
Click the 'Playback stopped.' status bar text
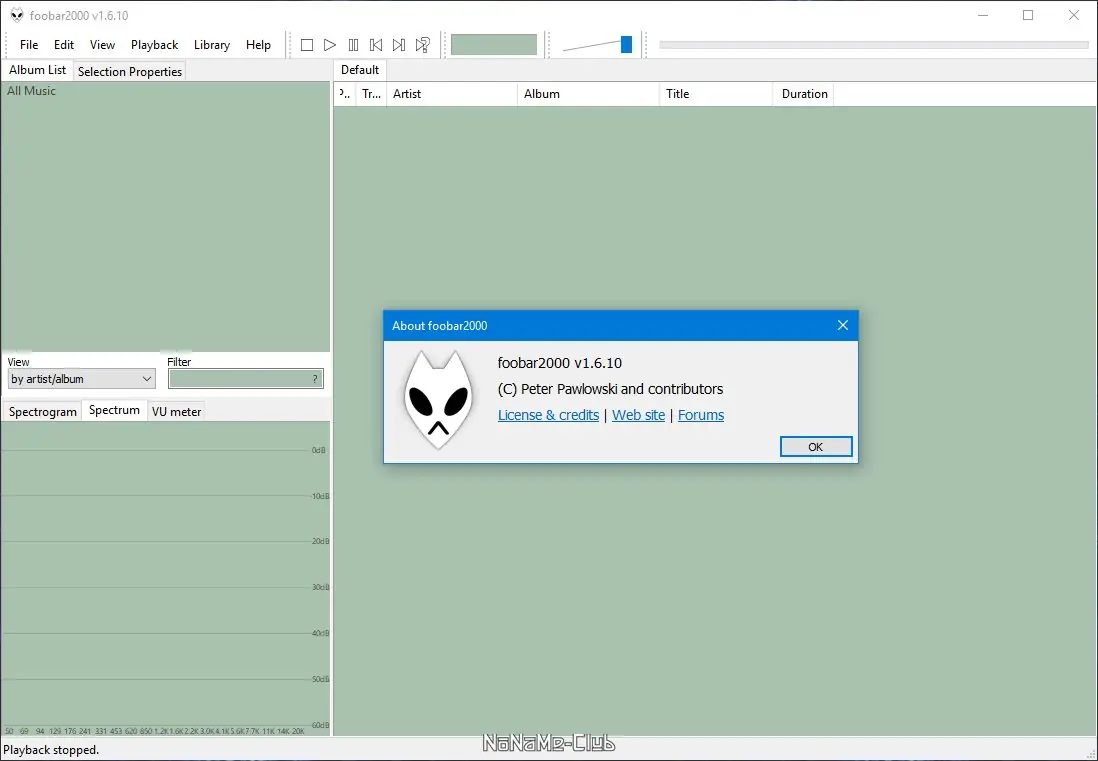[51, 750]
